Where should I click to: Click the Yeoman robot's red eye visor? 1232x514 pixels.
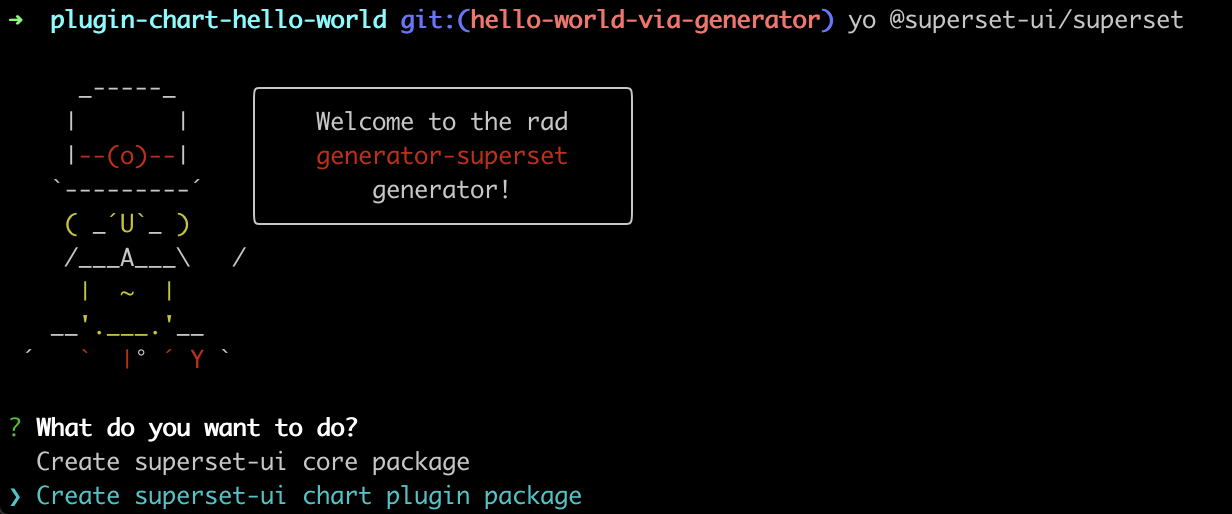click(127, 156)
